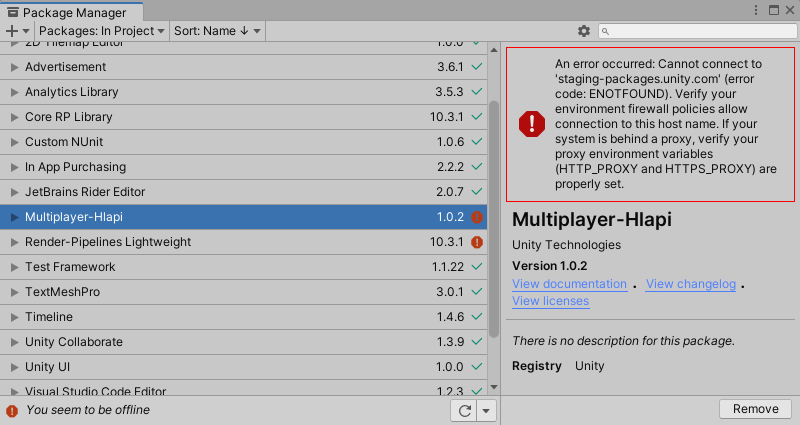The height and width of the screenshot is (425, 800).
Task: Click the search magnifier icon
Action: 605,32
